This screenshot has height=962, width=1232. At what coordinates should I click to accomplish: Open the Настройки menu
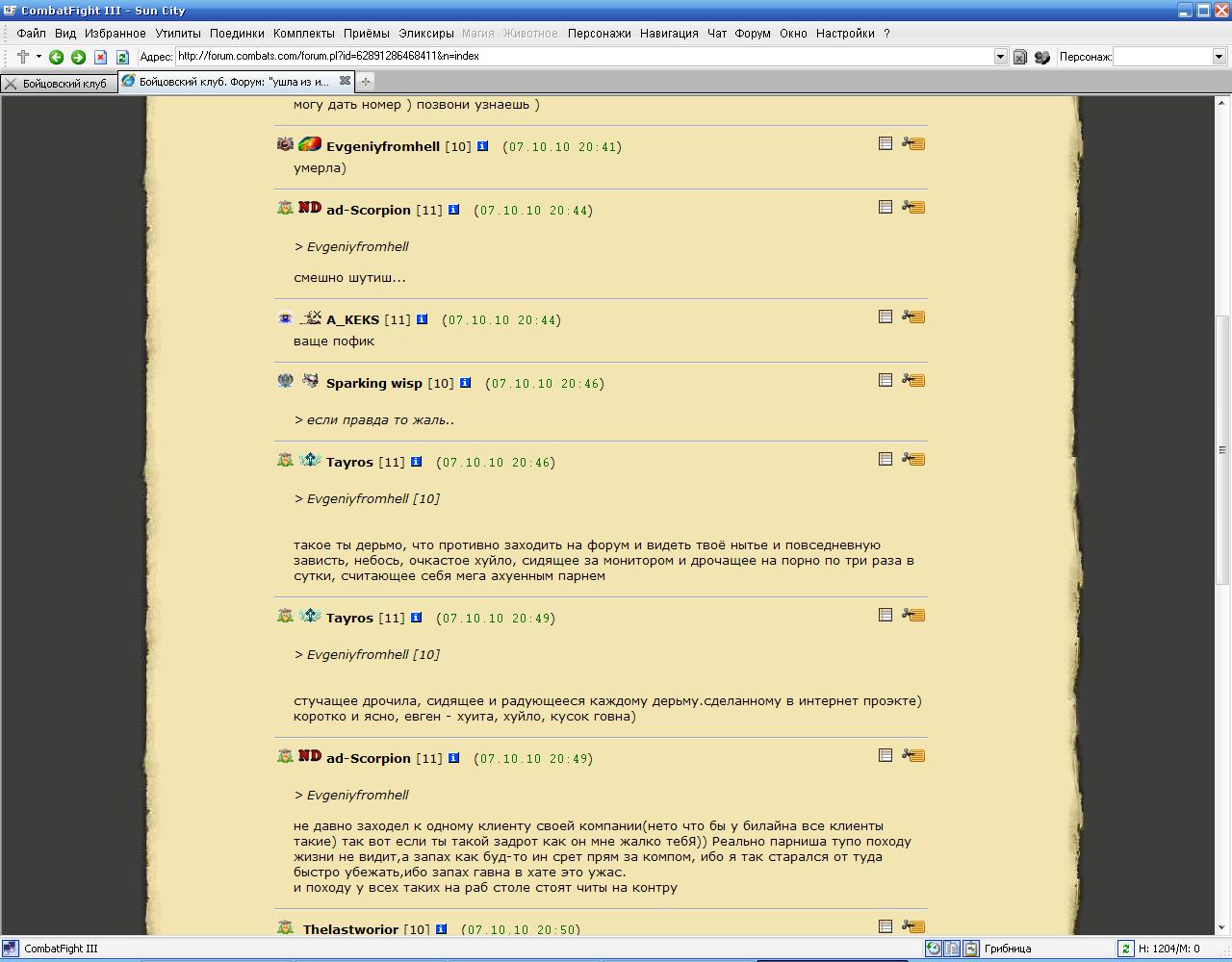click(845, 33)
